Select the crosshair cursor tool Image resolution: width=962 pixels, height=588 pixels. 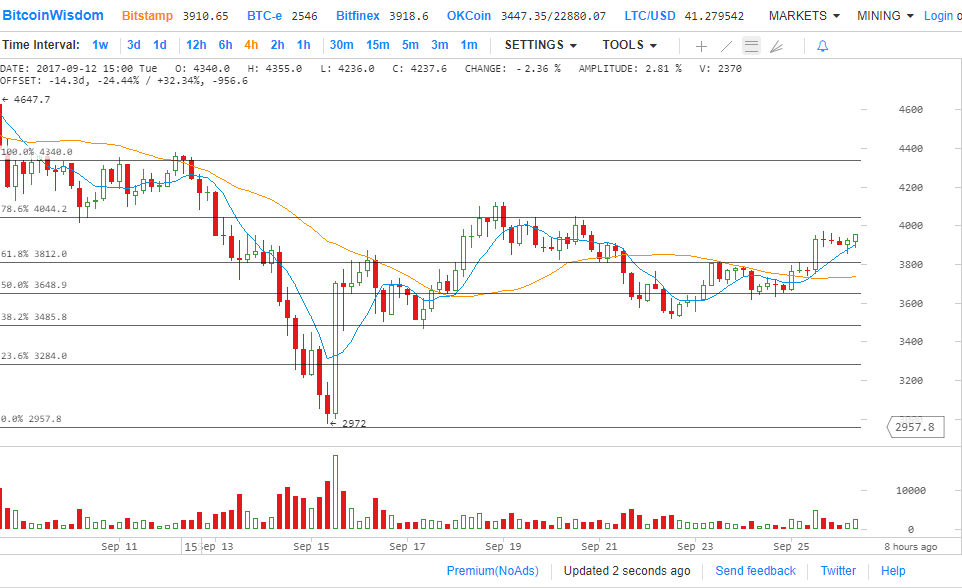click(x=701, y=46)
